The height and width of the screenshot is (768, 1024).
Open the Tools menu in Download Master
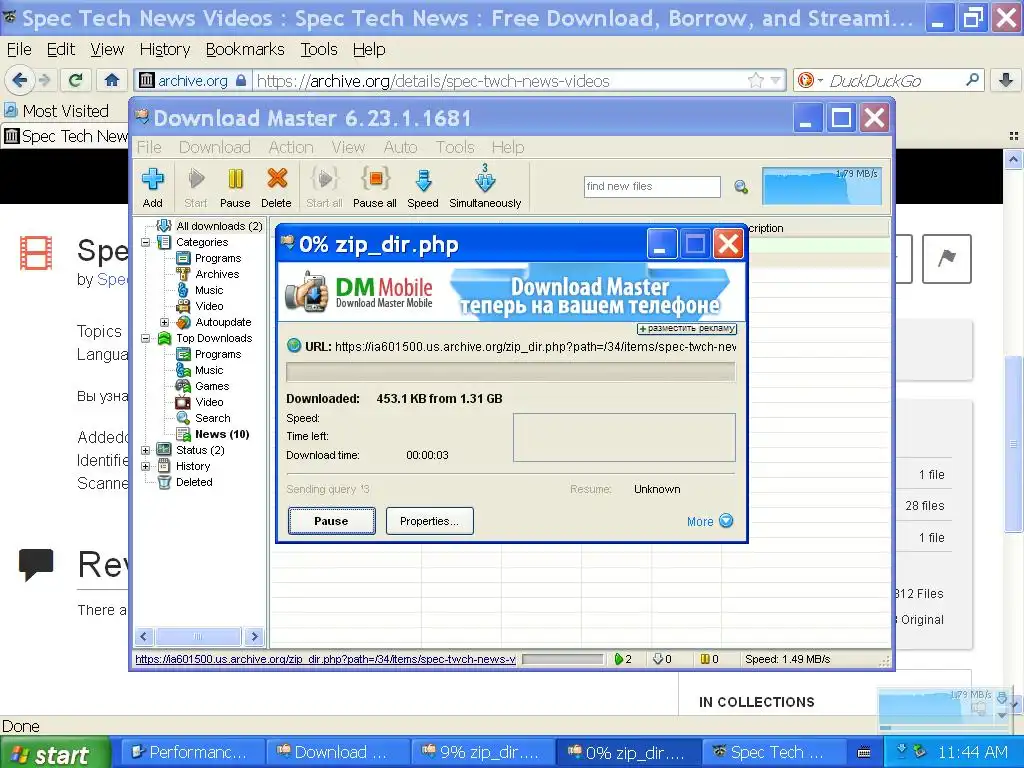pyautogui.click(x=455, y=148)
